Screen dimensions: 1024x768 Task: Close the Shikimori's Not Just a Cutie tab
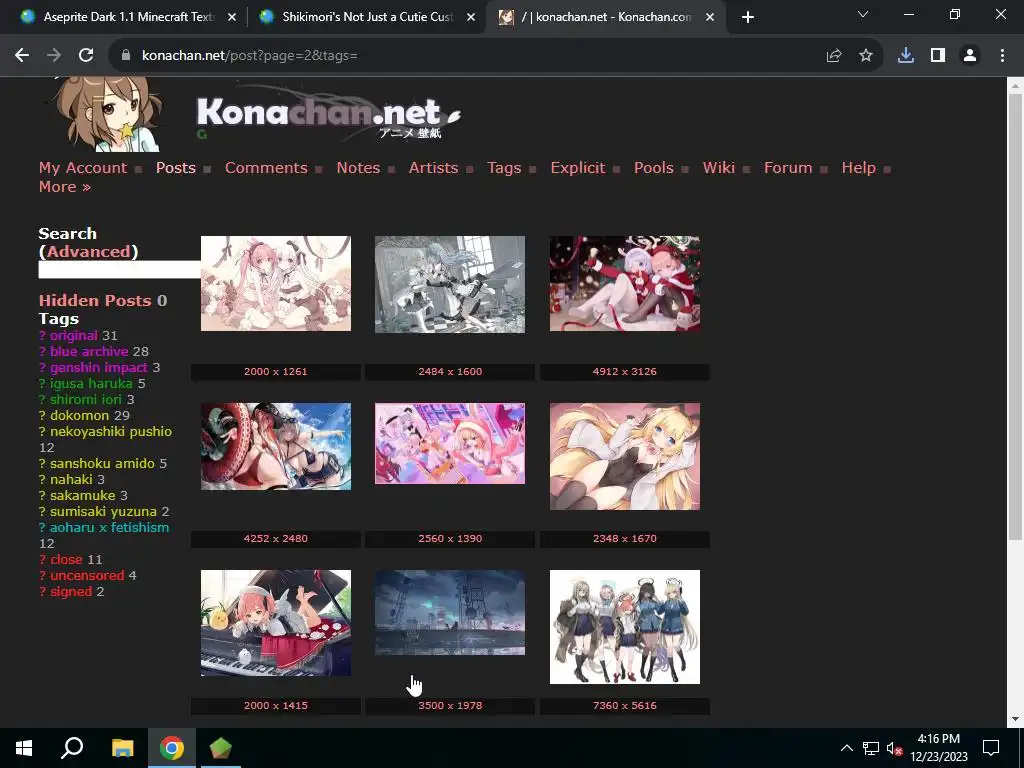click(x=471, y=18)
